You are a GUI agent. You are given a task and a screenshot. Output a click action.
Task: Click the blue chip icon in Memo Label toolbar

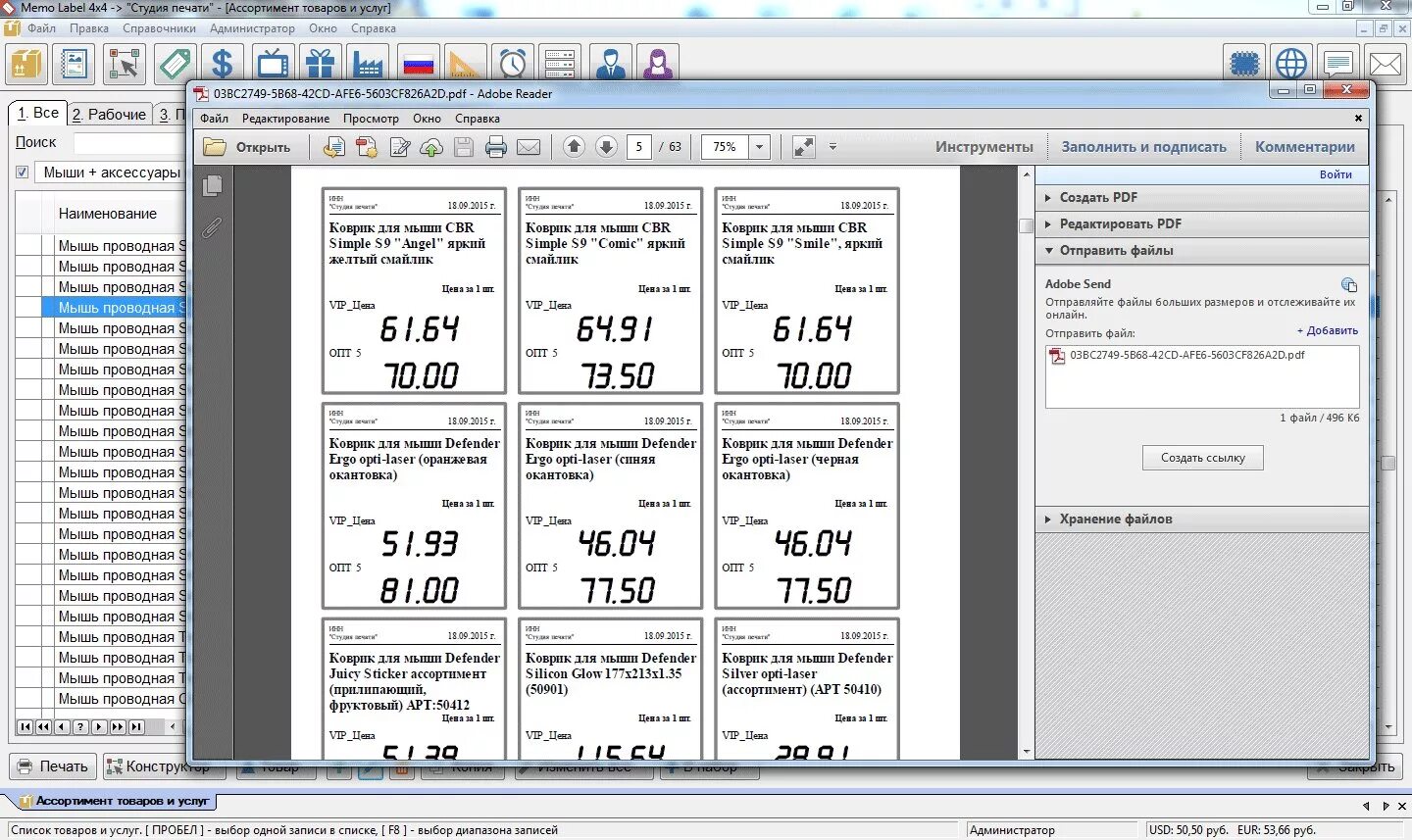pyautogui.click(x=1245, y=65)
